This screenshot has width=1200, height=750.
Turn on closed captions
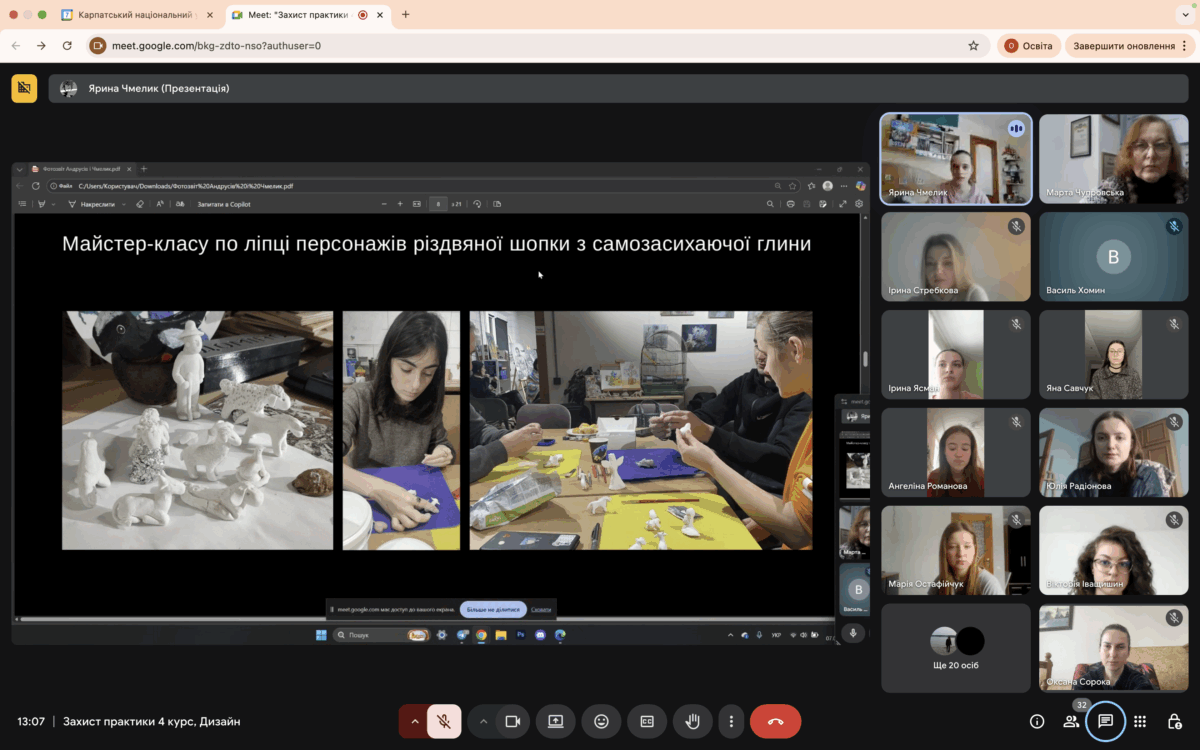pos(647,721)
